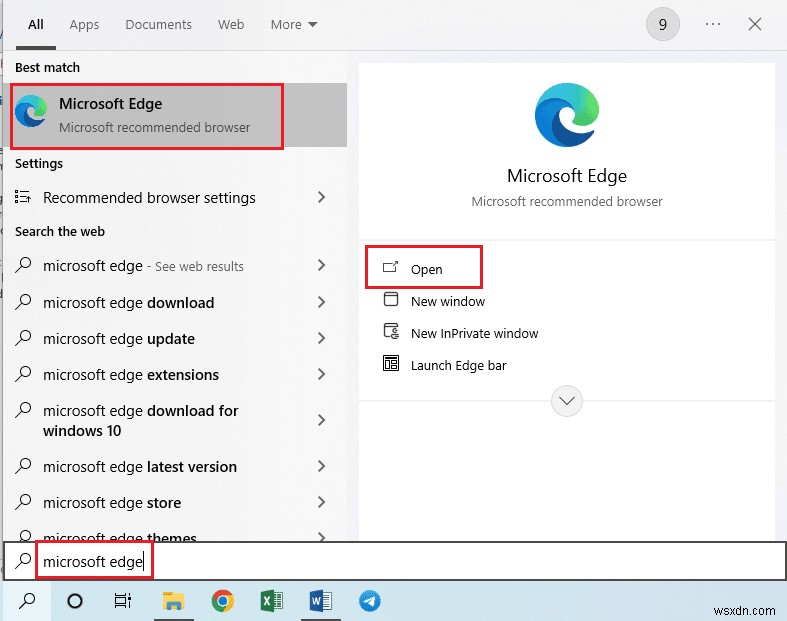
Task: Launch Google Chrome from the taskbar
Action: click(x=222, y=600)
